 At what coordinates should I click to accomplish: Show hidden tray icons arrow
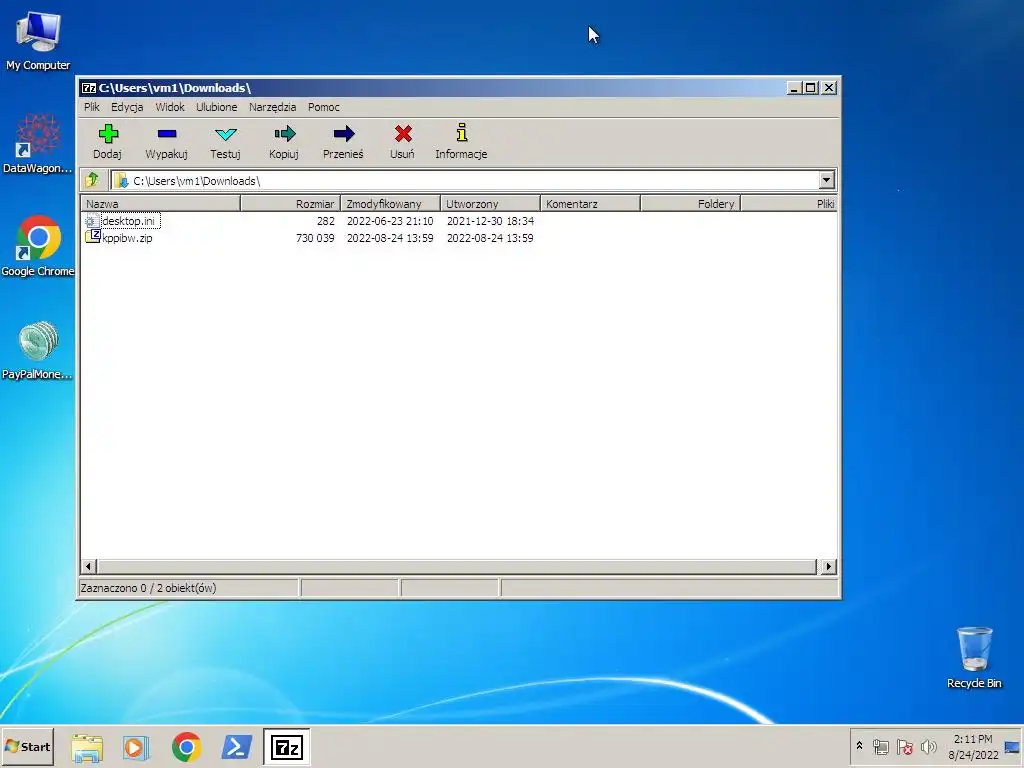(x=859, y=746)
